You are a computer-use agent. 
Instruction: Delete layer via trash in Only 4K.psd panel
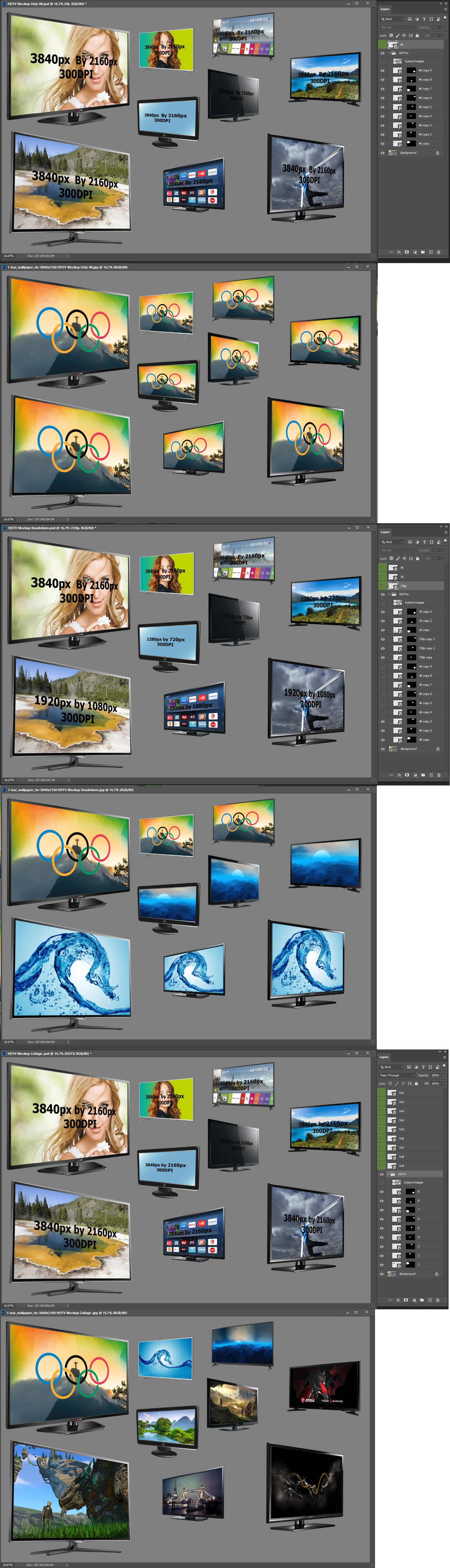point(438,252)
